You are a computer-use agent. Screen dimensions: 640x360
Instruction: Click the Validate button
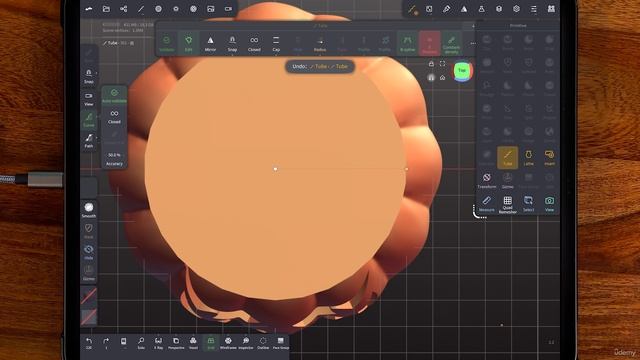pos(167,43)
